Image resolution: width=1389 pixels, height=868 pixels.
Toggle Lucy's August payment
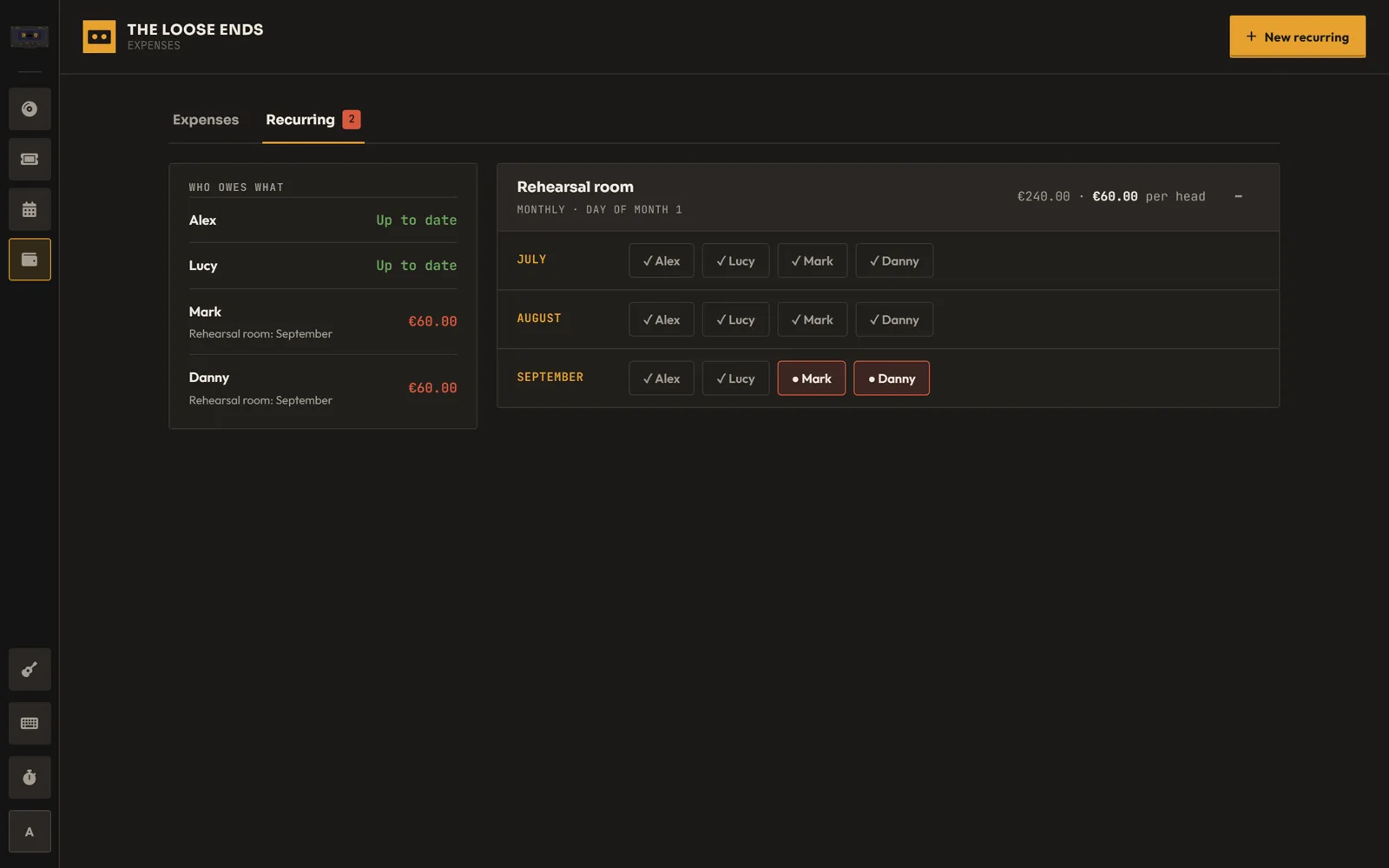pyautogui.click(x=735, y=319)
